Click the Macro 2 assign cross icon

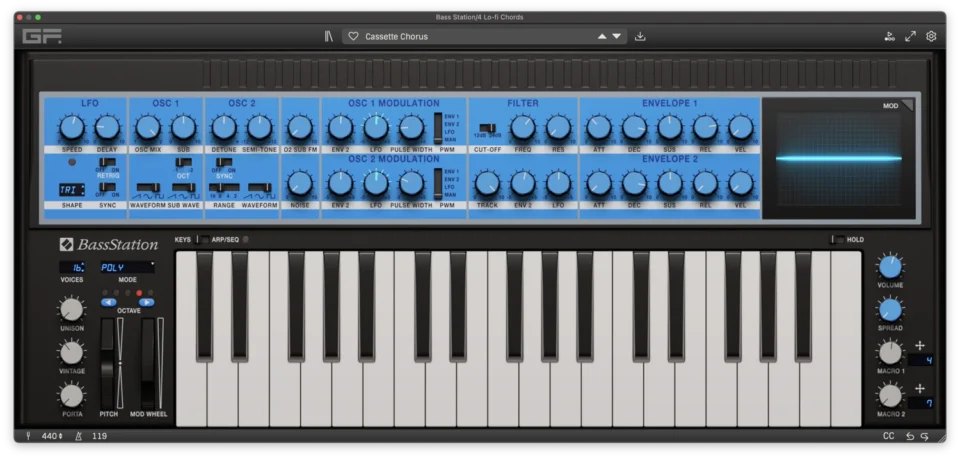coord(920,389)
